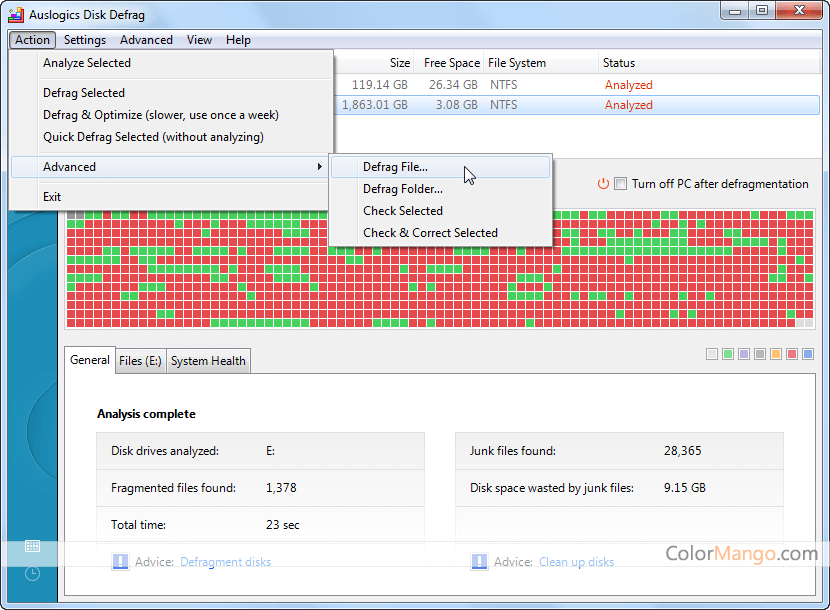The height and width of the screenshot is (610, 830).
Task: Click the purple legend color swatch
Action: pyautogui.click(x=744, y=354)
